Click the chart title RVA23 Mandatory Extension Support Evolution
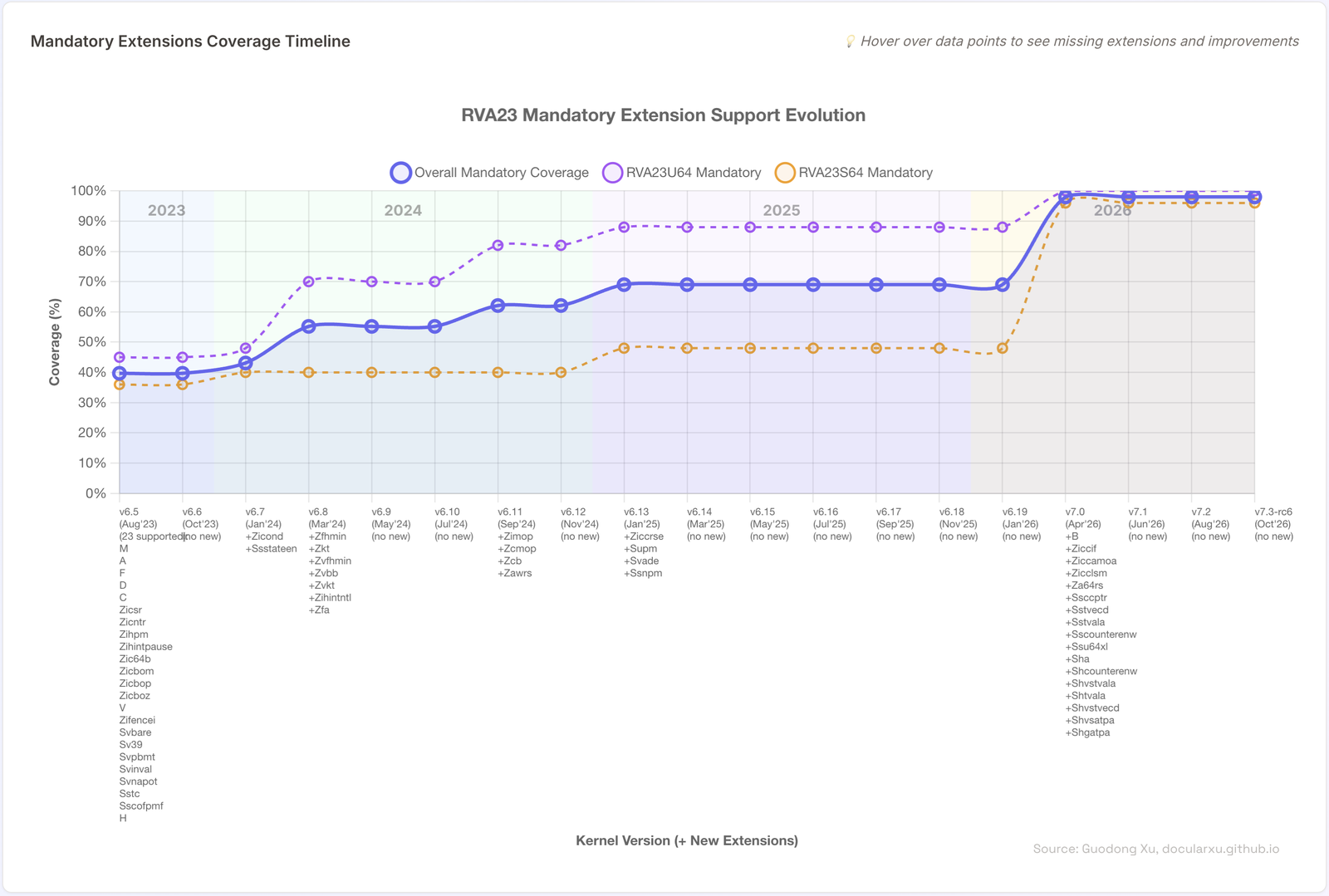Viewport: 1329px width, 896px height. (664, 115)
